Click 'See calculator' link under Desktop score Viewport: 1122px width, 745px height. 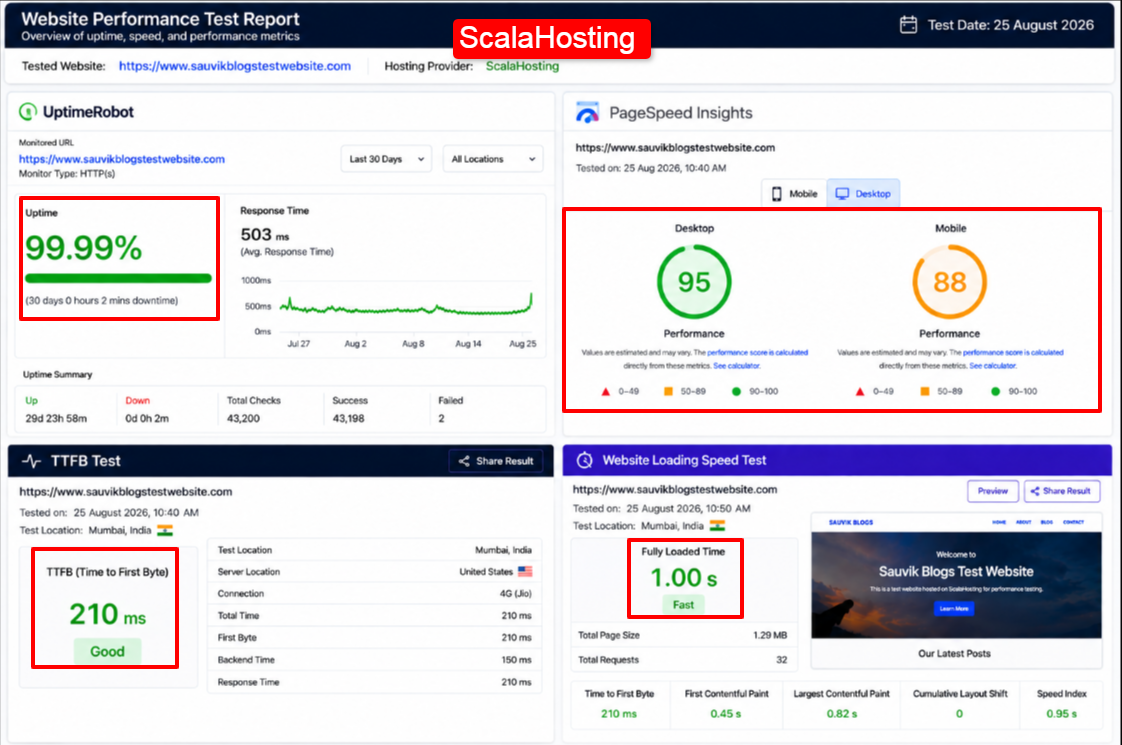click(x=736, y=366)
